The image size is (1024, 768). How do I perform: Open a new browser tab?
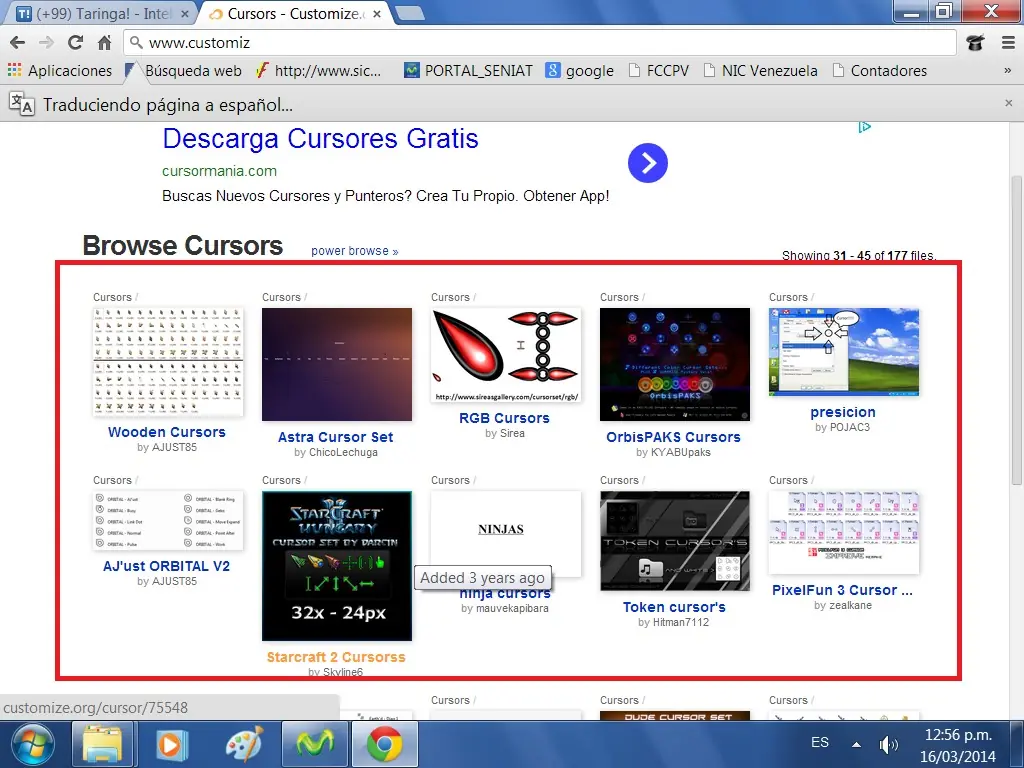[x=410, y=13]
